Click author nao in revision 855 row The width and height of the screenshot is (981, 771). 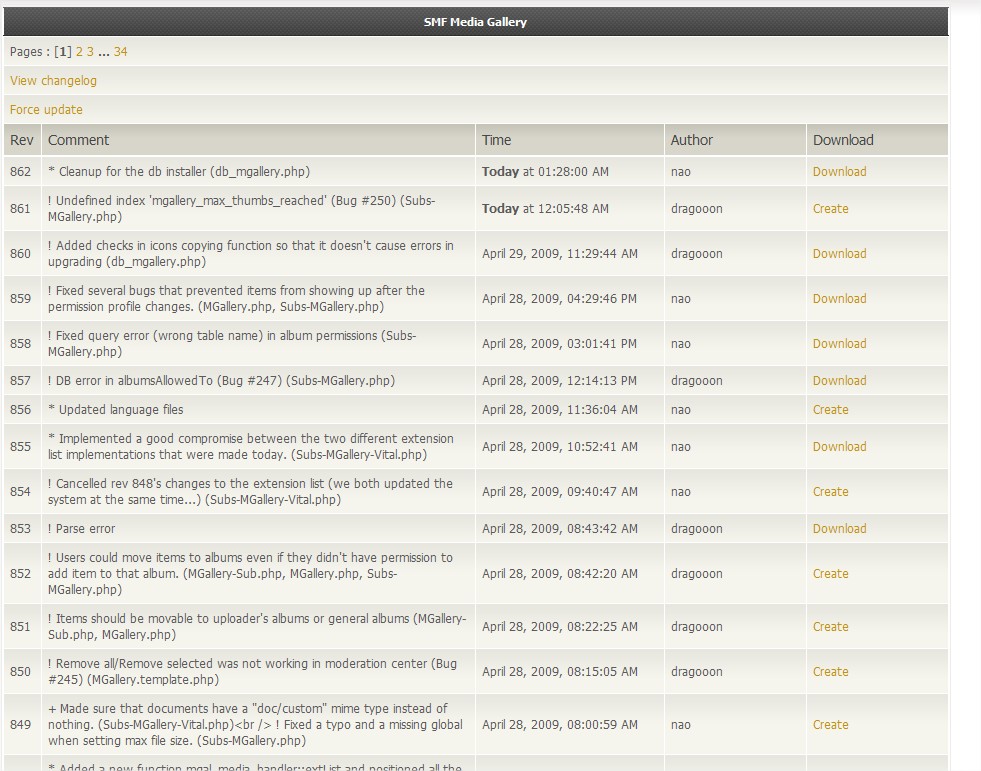[681, 446]
